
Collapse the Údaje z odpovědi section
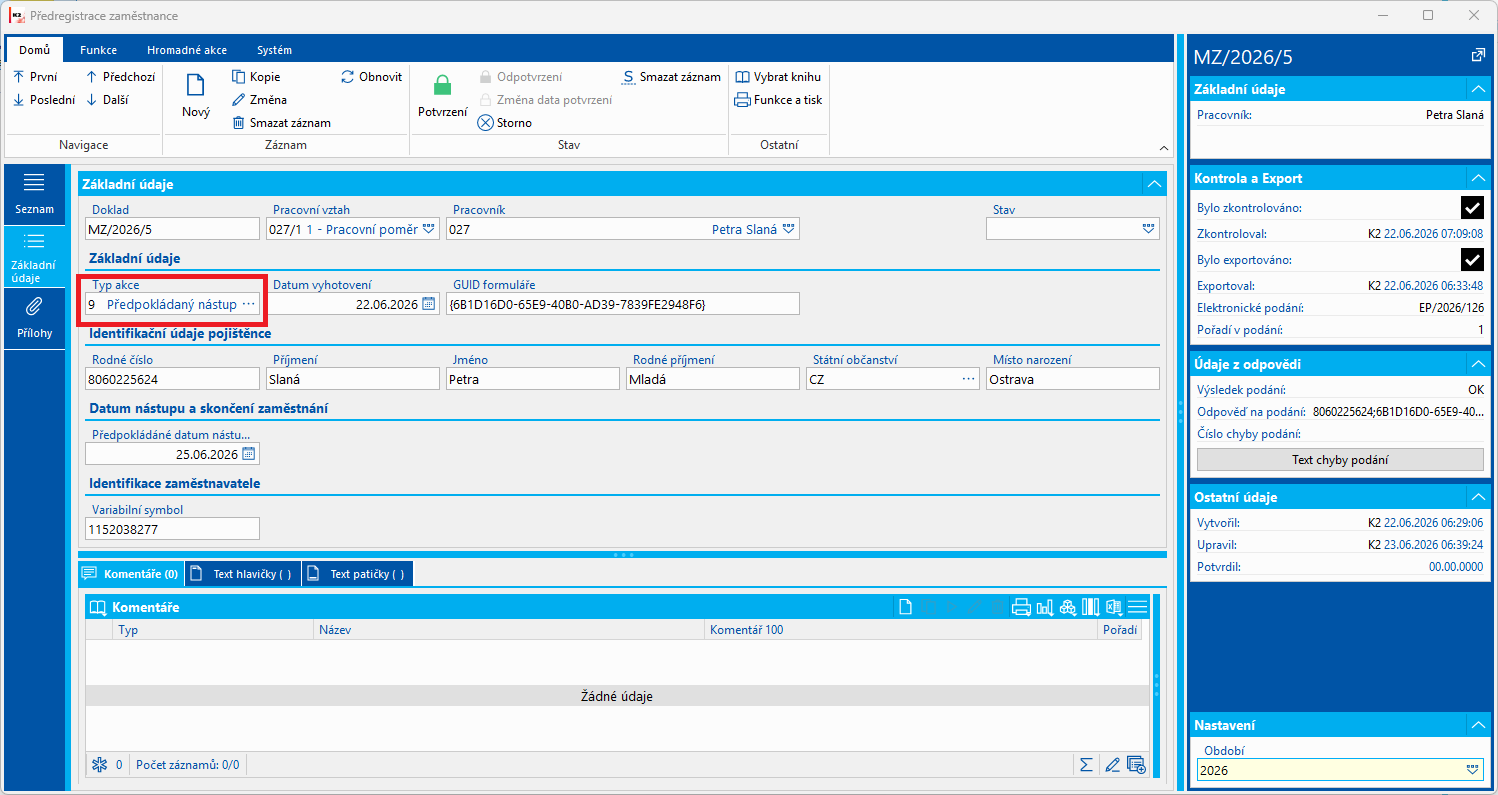pos(1477,364)
